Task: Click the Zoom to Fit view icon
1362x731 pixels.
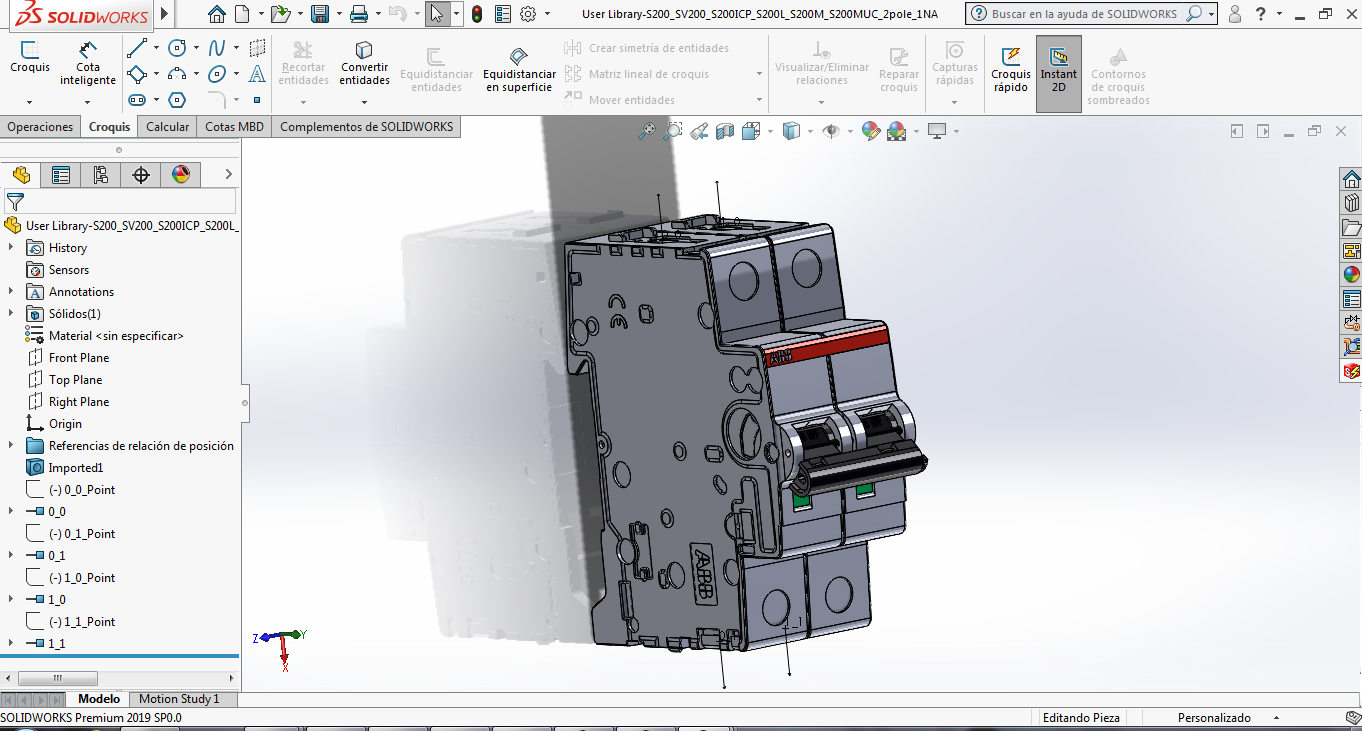Action: coord(648,131)
